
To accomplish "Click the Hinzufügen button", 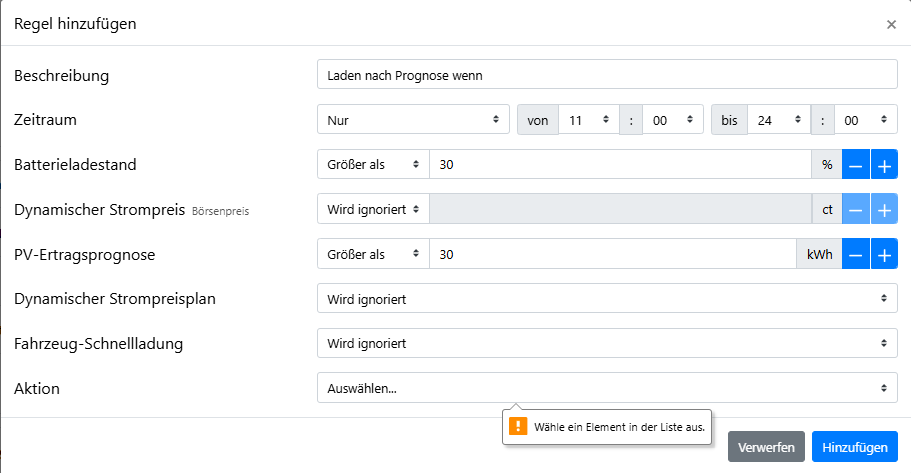I will [x=854, y=447].
